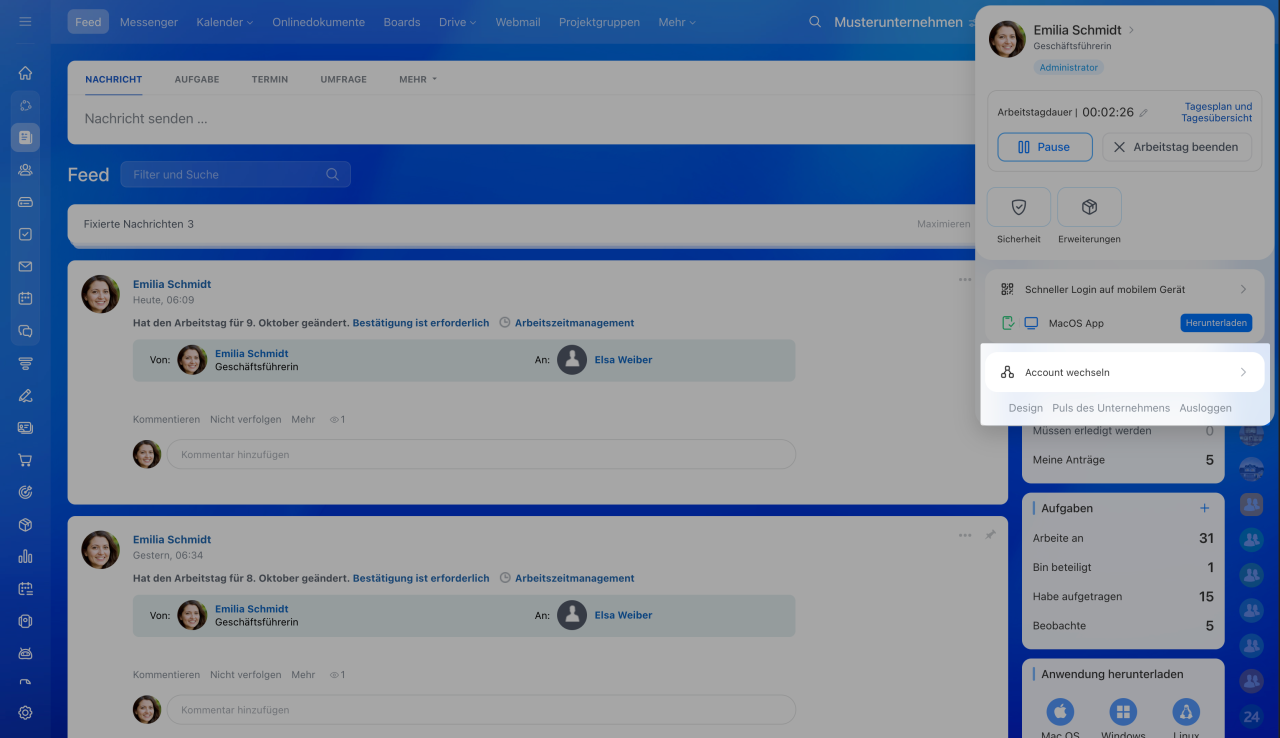Click the search magnifier in the top bar

[815, 22]
